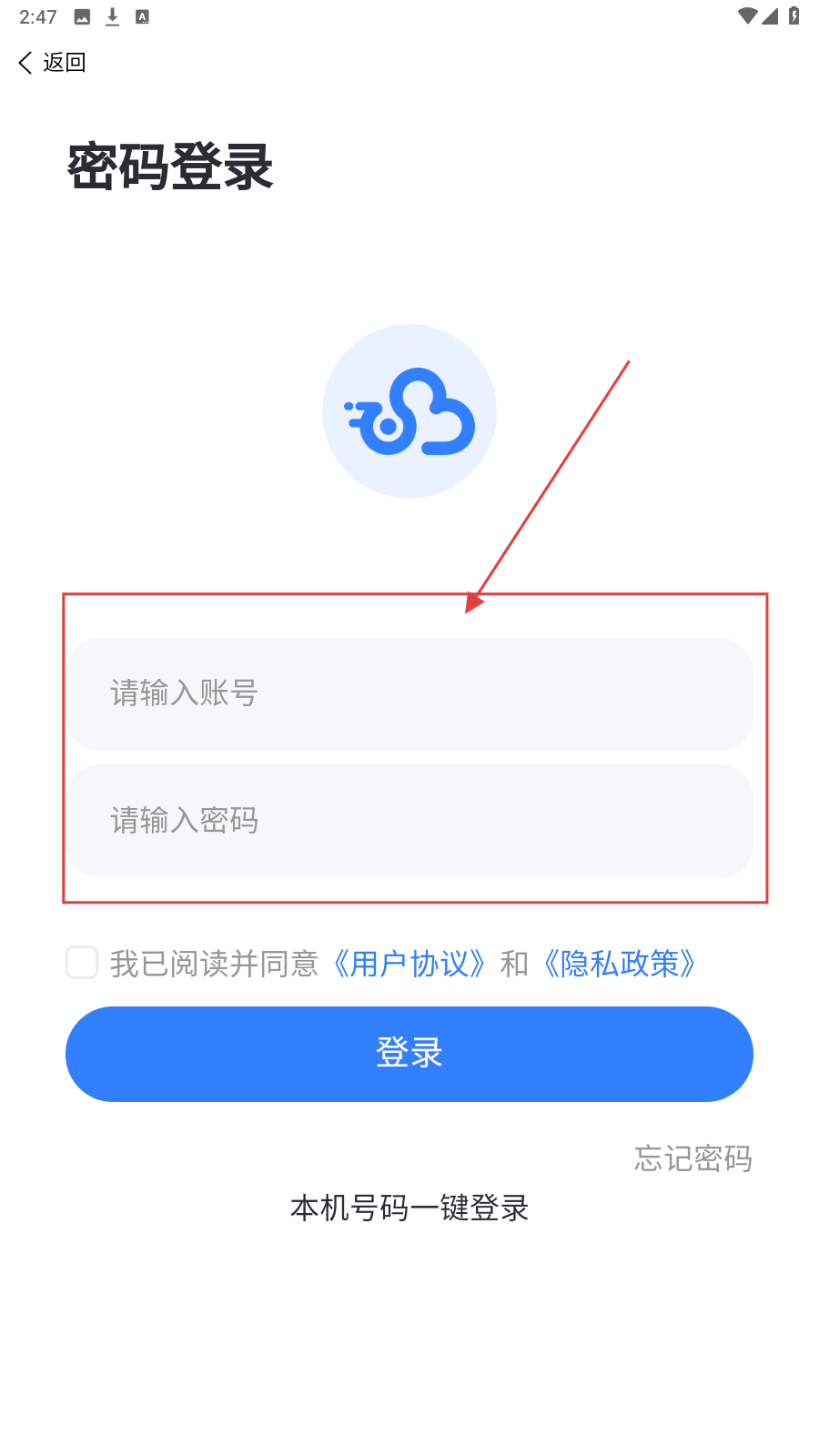Tap the 密码登录 page title

tap(170, 167)
